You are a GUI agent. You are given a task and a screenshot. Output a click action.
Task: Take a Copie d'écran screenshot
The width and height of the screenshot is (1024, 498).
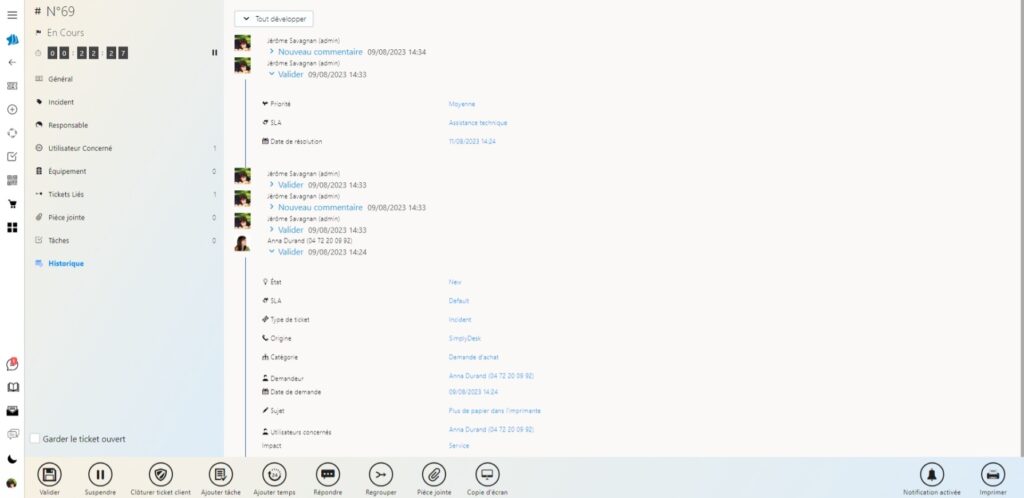(x=487, y=474)
